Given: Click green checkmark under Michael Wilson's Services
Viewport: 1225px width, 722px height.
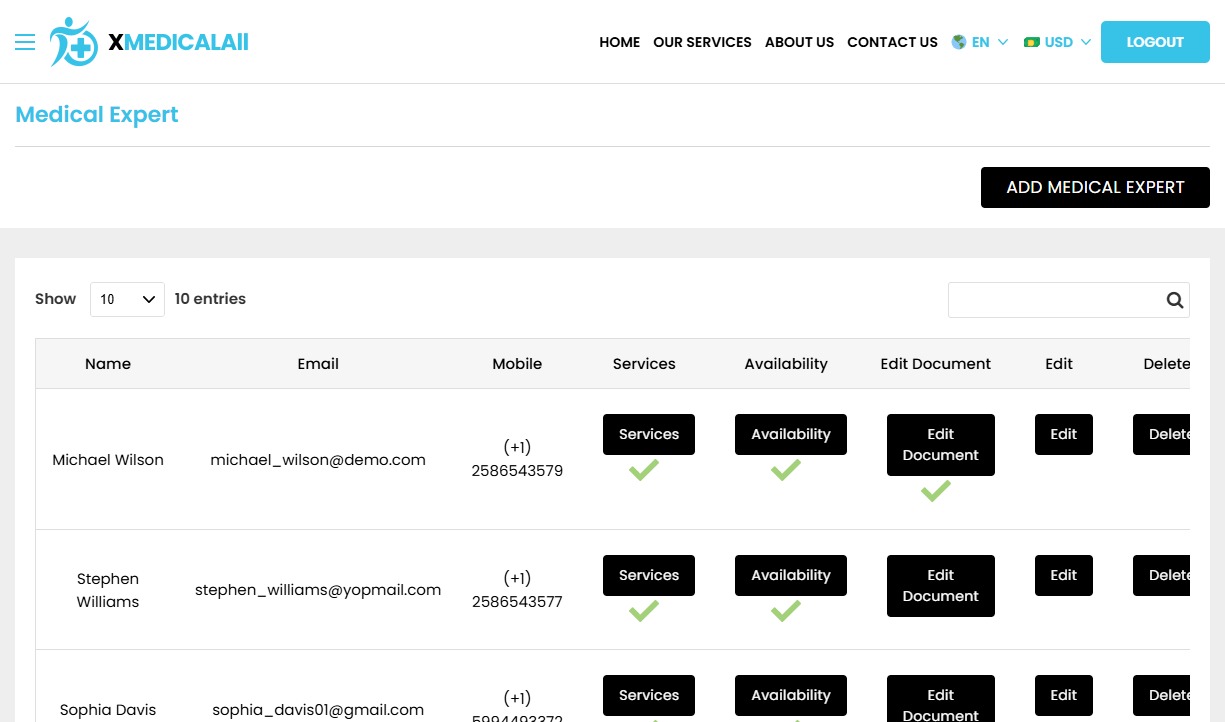Looking at the screenshot, I should [644, 470].
